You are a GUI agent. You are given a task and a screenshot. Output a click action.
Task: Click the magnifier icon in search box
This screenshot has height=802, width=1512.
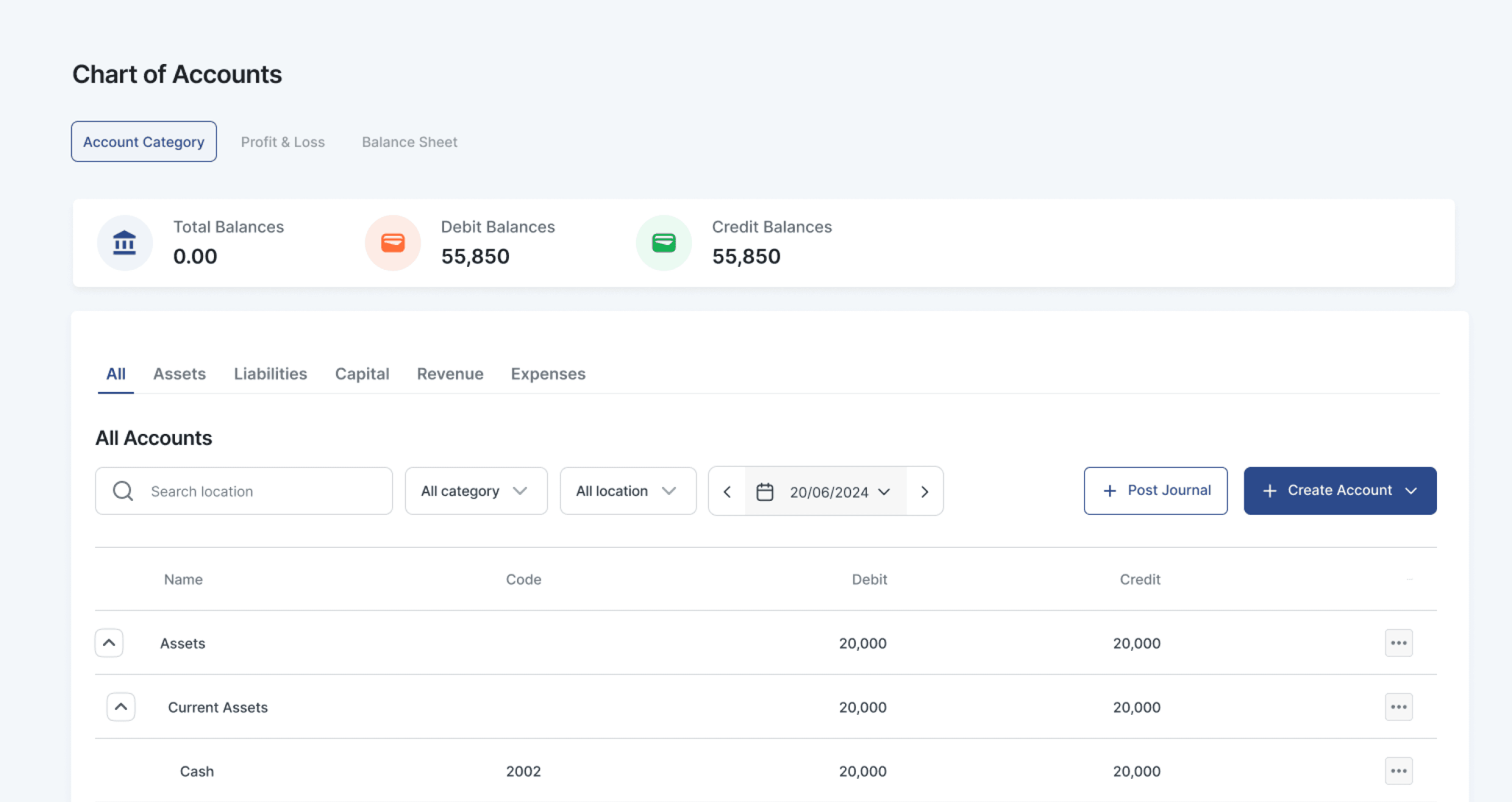[x=123, y=491]
